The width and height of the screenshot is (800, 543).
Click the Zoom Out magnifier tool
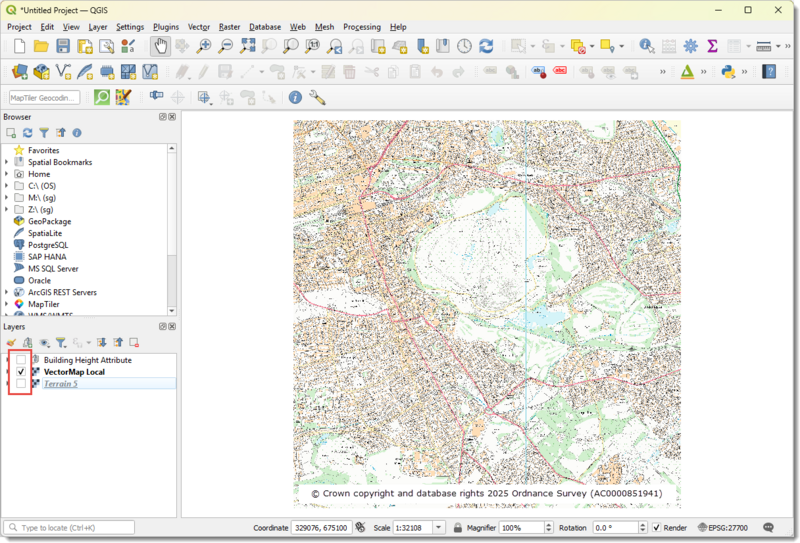(225, 46)
